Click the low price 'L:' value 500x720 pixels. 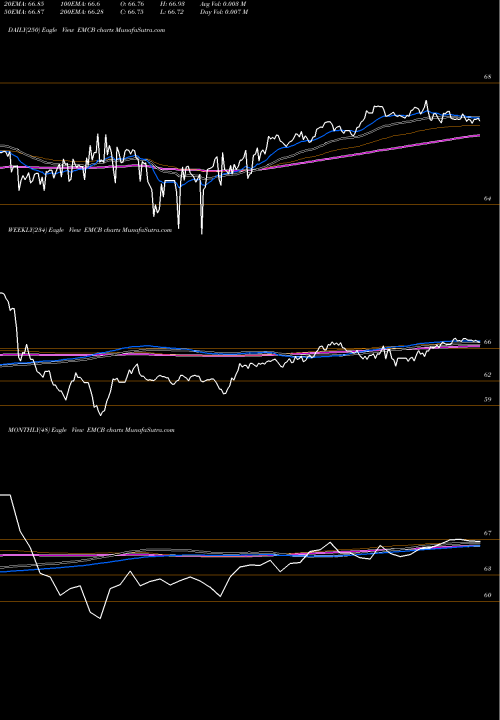point(173,12)
